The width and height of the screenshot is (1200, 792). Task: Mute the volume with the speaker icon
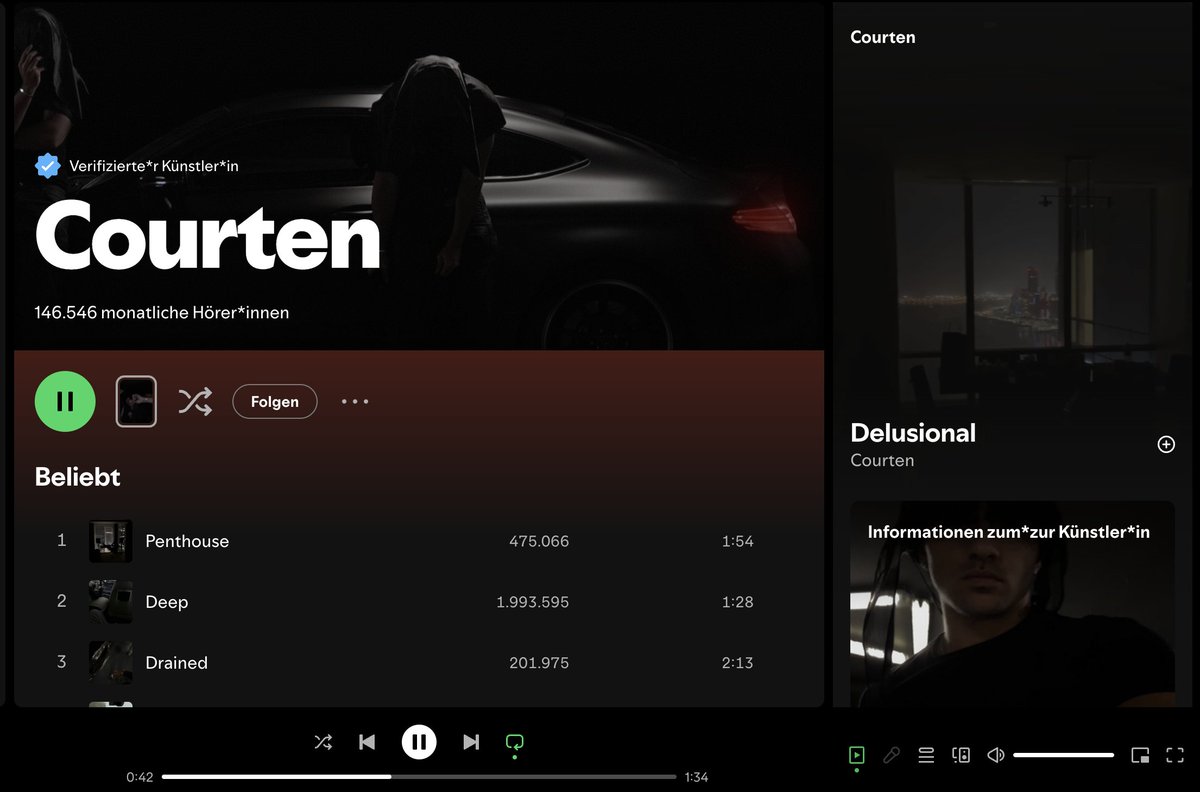995,755
